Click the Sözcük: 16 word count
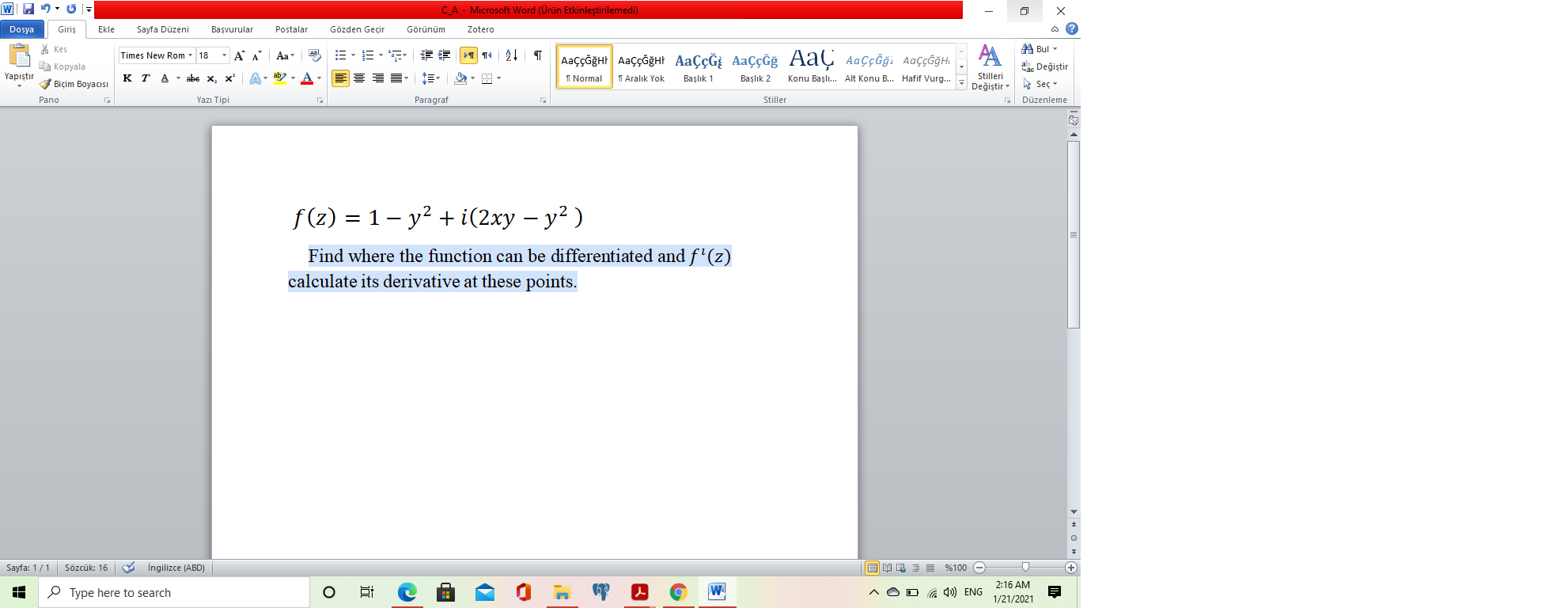The width and height of the screenshot is (1568, 608). [x=86, y=568]
